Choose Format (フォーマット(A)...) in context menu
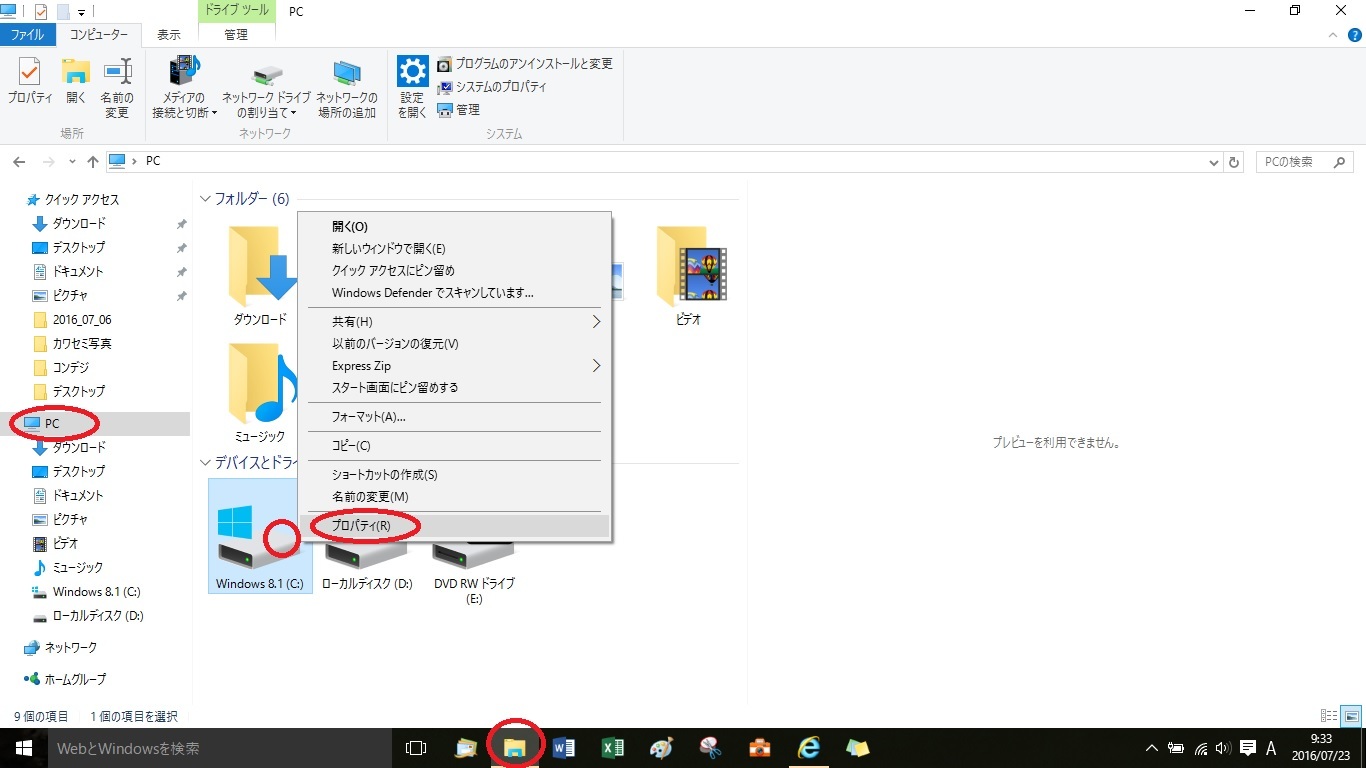This screenshot has width=1366, height=768. point(455,417)
